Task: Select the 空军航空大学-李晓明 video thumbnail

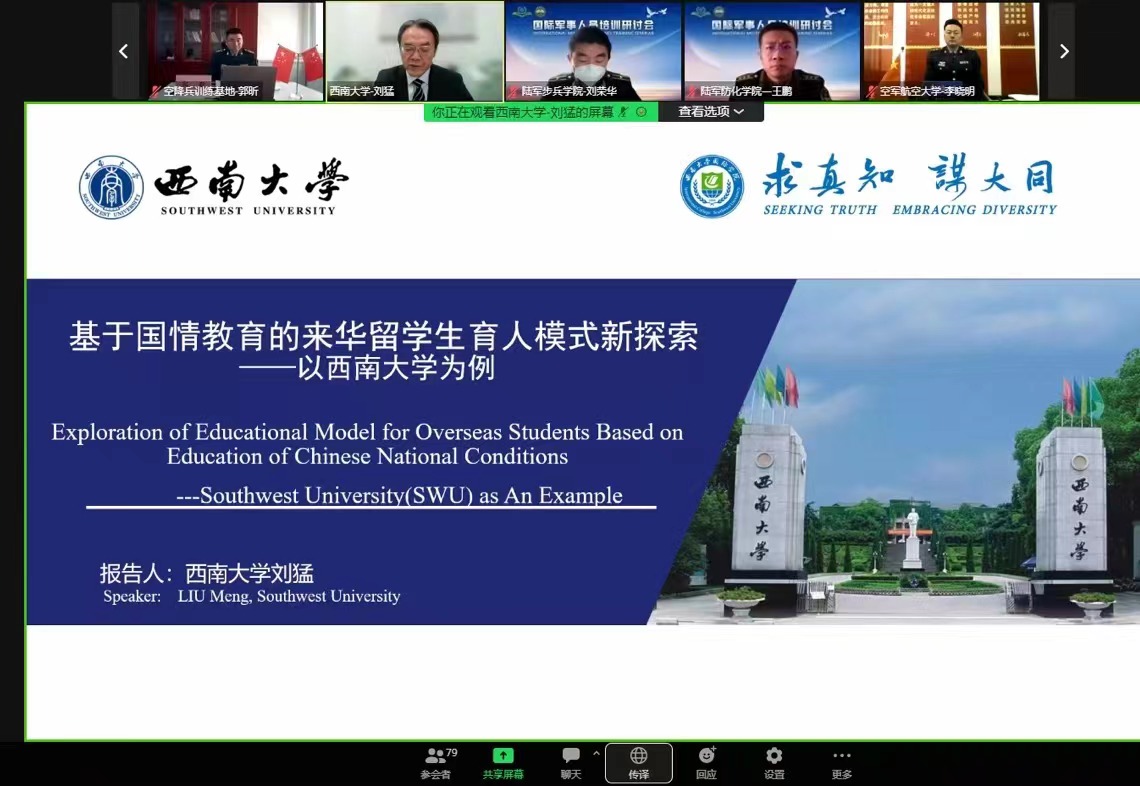Action: tap(950, 51)
